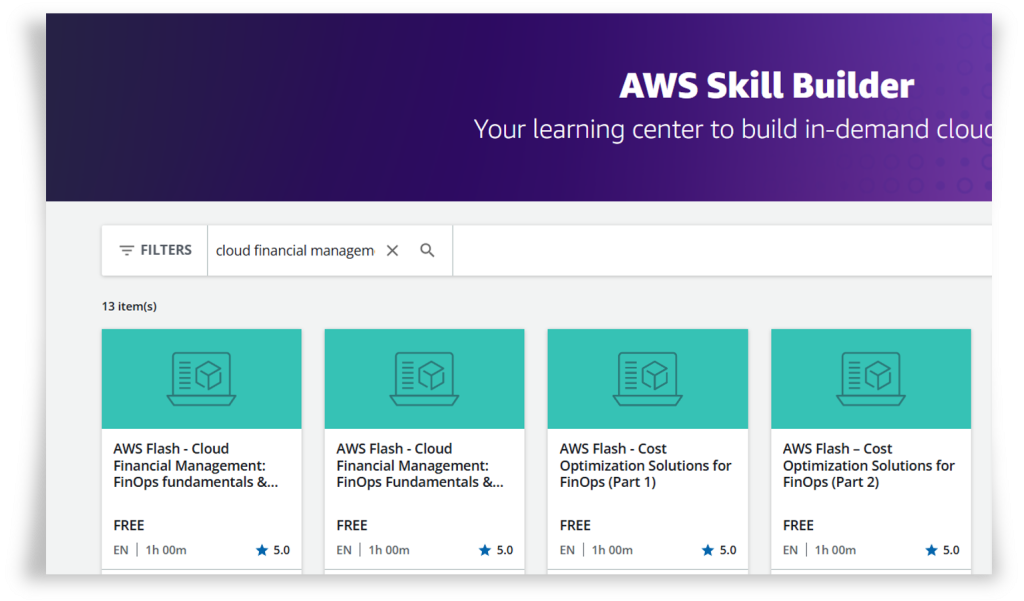
Task: Click Cost Optimization Part 1 laptop icon
Action: tap(647, 378)
